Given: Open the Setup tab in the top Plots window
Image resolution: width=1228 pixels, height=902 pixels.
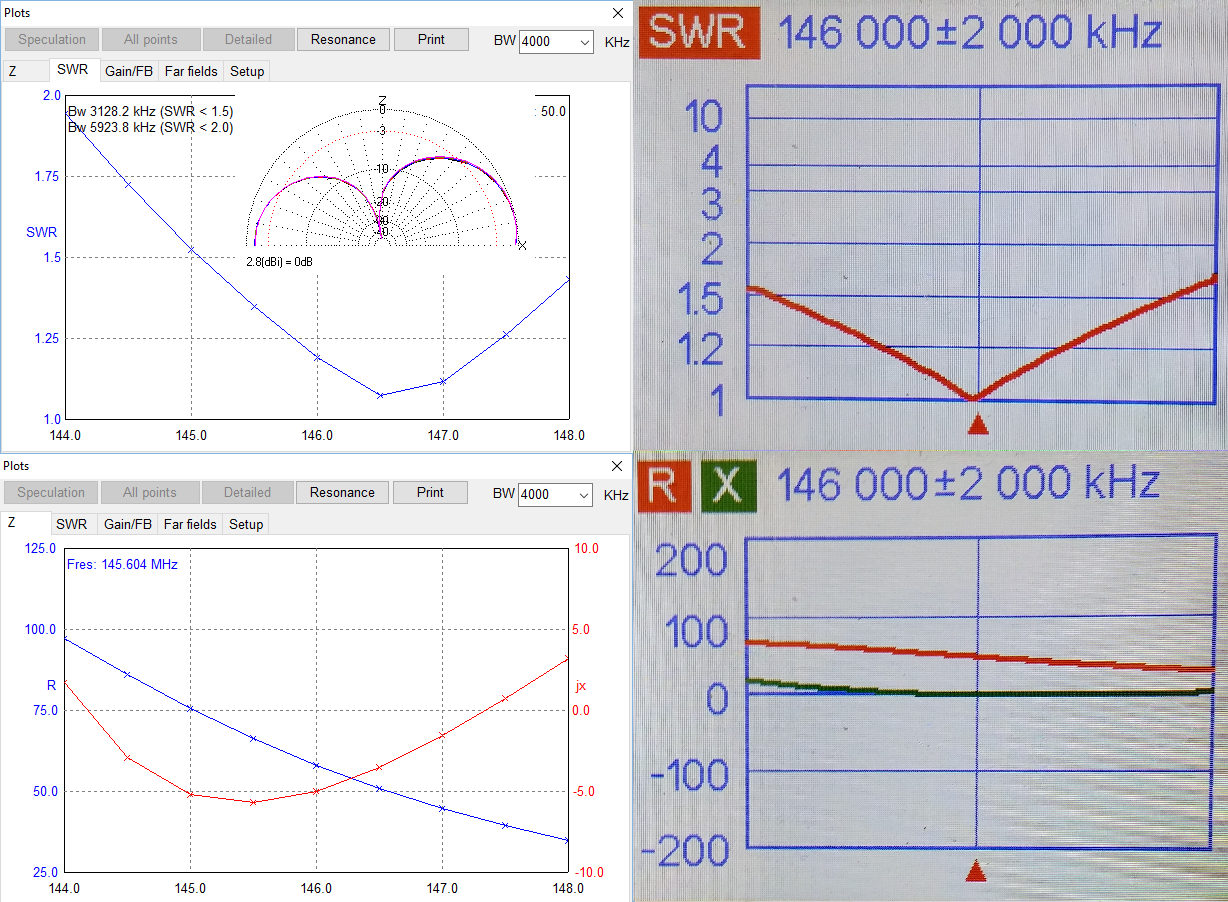Looking at the screenshot, I should pos(247,71).
